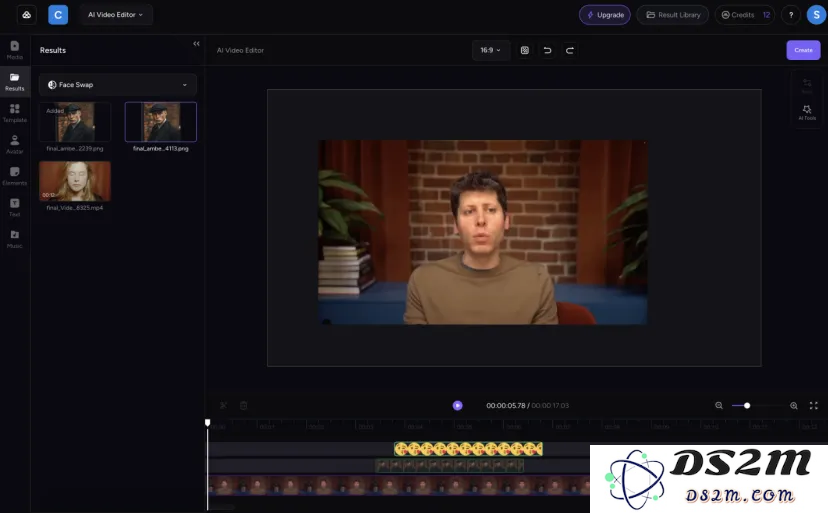Click the Upgrade button
This screenshot has width=828, height=513.
(x=605, y=15)
